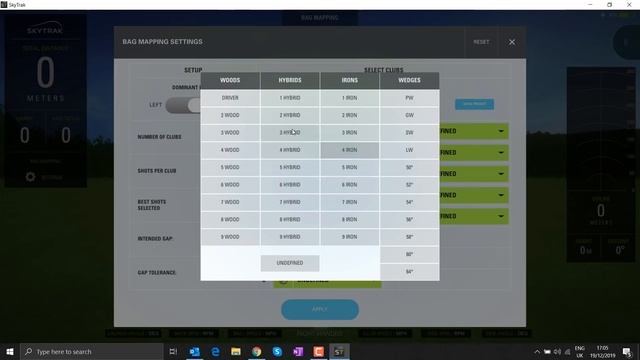The width and height of the screenshot is (640, 360).
Task: Open the third green club selection dropdown
Action: [474, 174]
